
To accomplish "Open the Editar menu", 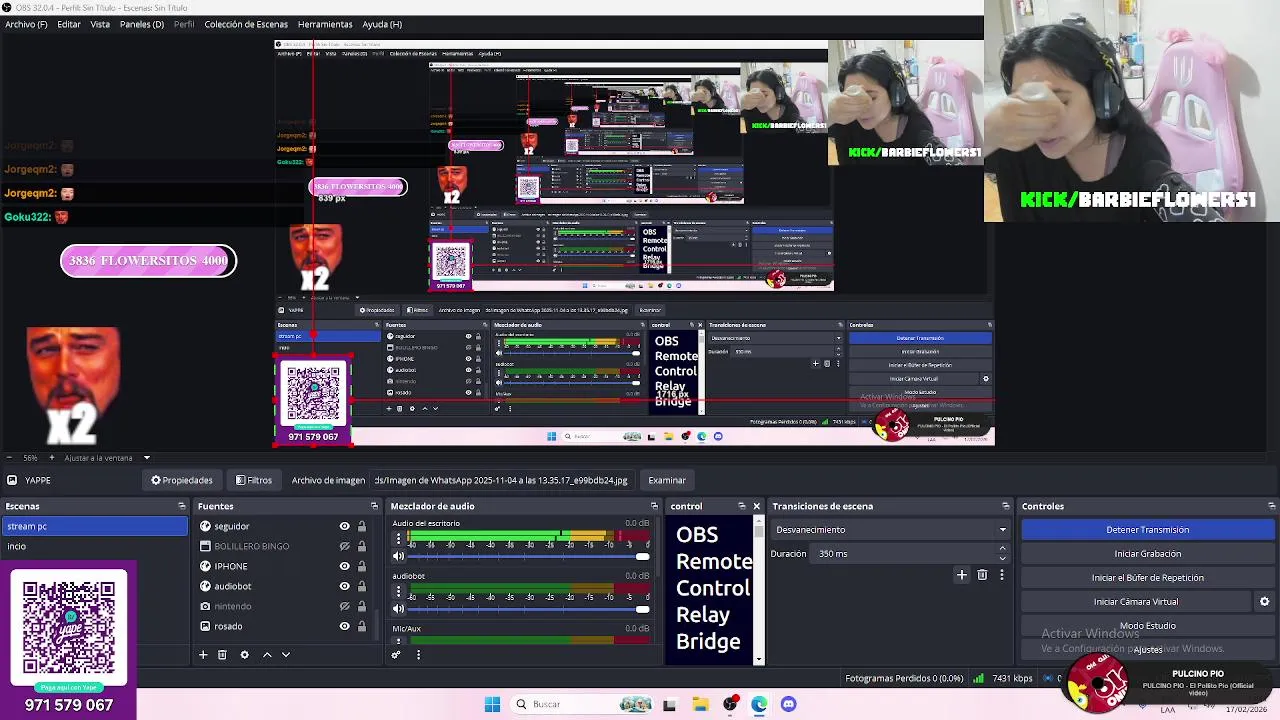I will coord(69,24).
